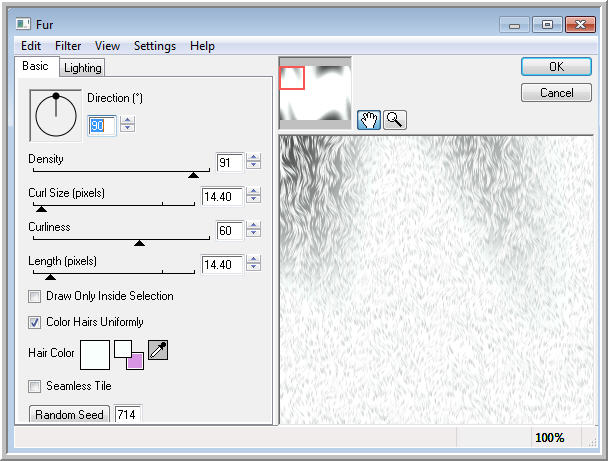Decrease Curliness with down arrow
608x461 pixels.
[254, 233]
